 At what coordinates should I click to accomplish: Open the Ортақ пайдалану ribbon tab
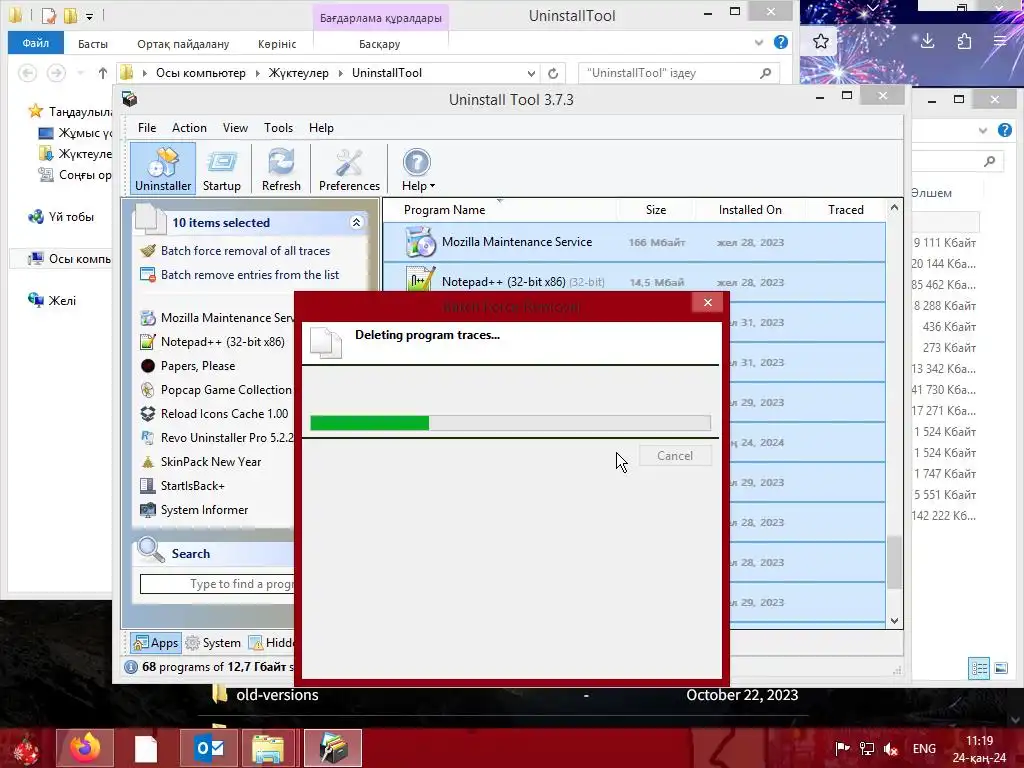[x=183, y=44]
